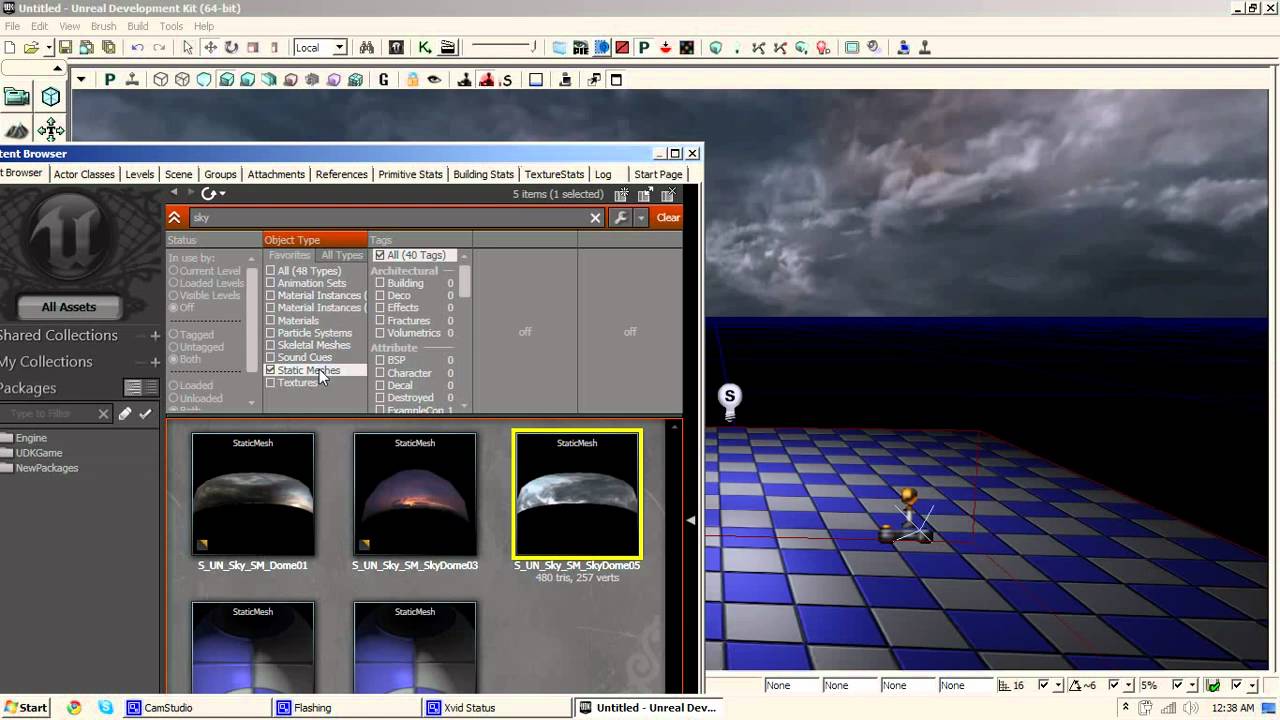Image resolution: width=1280 pixels, height=720 pixels.
Task: Click the All Assets button
Action: click(x=69, y=307)
